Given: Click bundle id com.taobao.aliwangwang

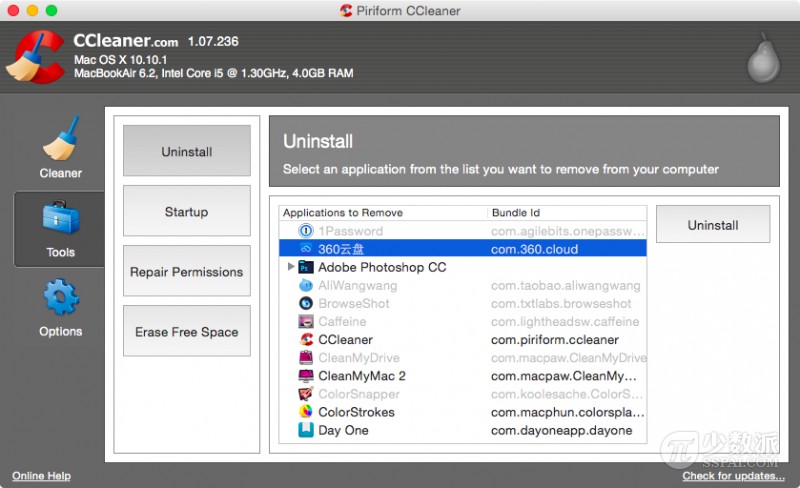Looking at the screenshot, I should click(x=565, y=285).
